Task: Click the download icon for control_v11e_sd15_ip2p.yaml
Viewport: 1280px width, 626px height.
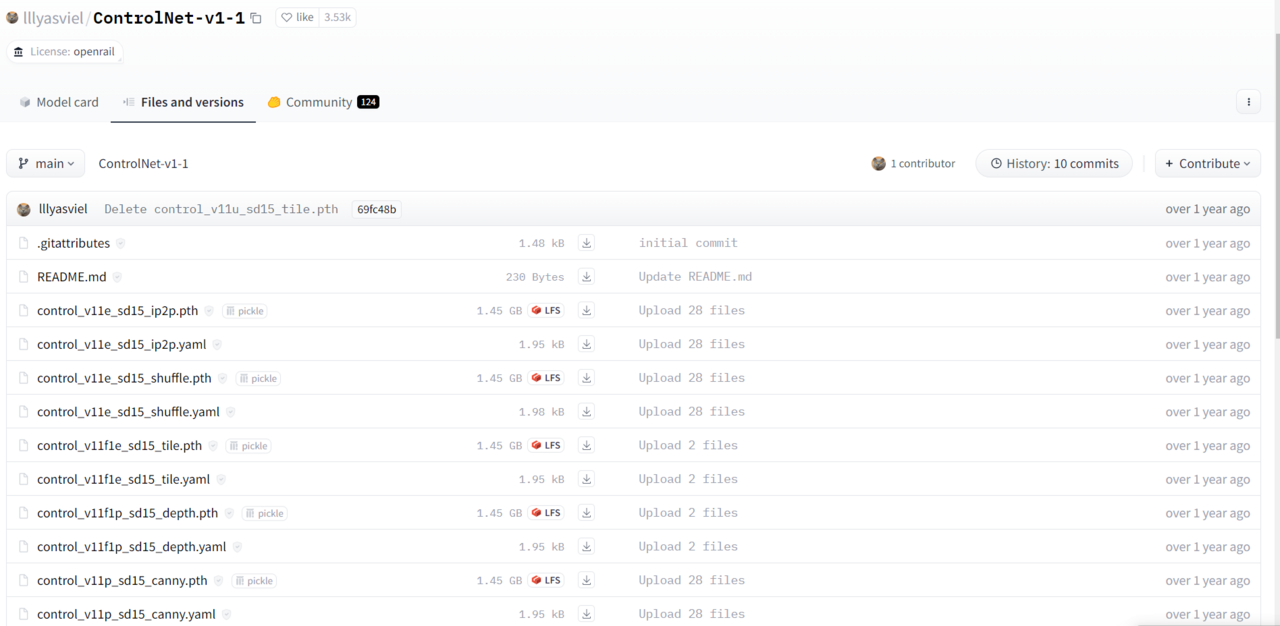Action: click(587, 344)
